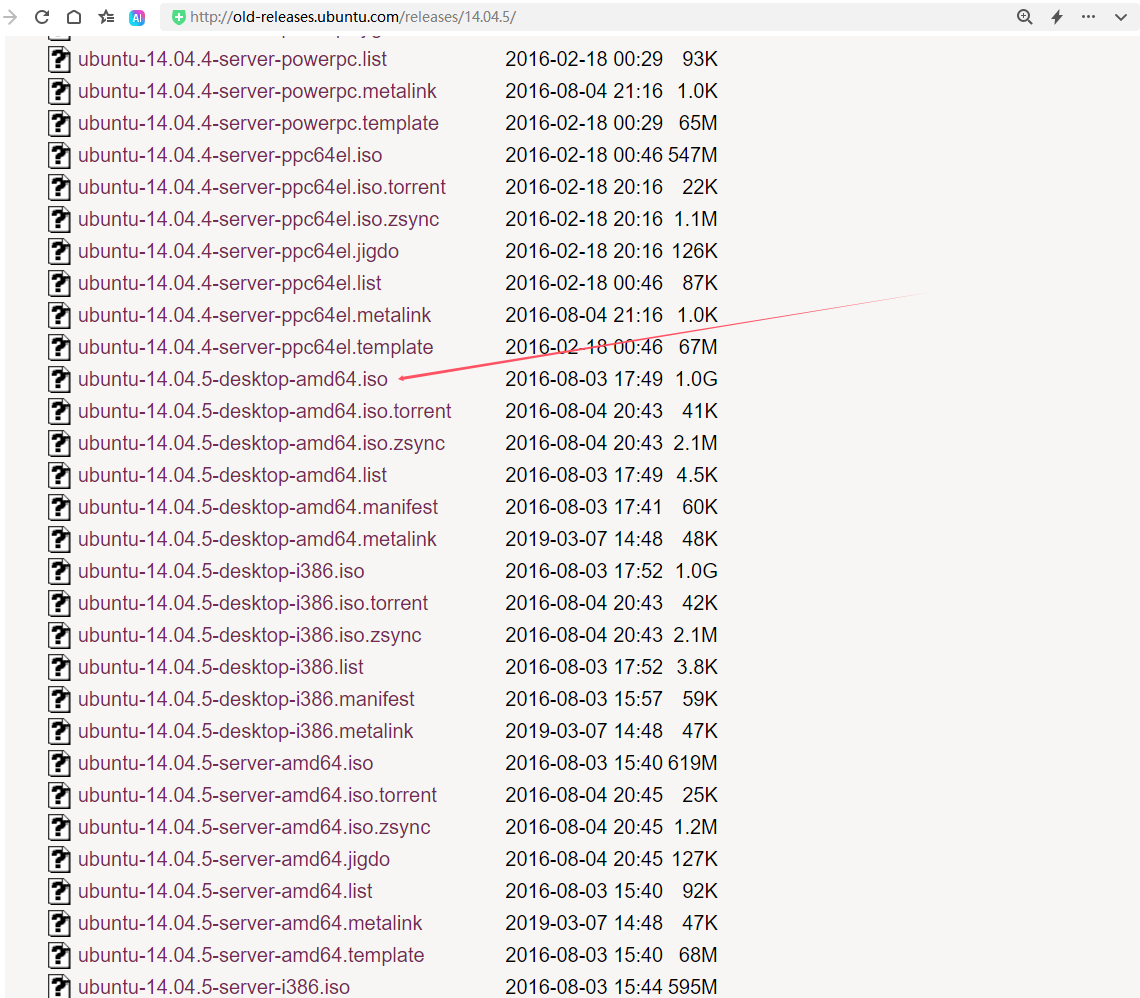Viewport: 1140px width, 998px height.
Task: Click the browser home icon
Action: click(x=74, y=17)
